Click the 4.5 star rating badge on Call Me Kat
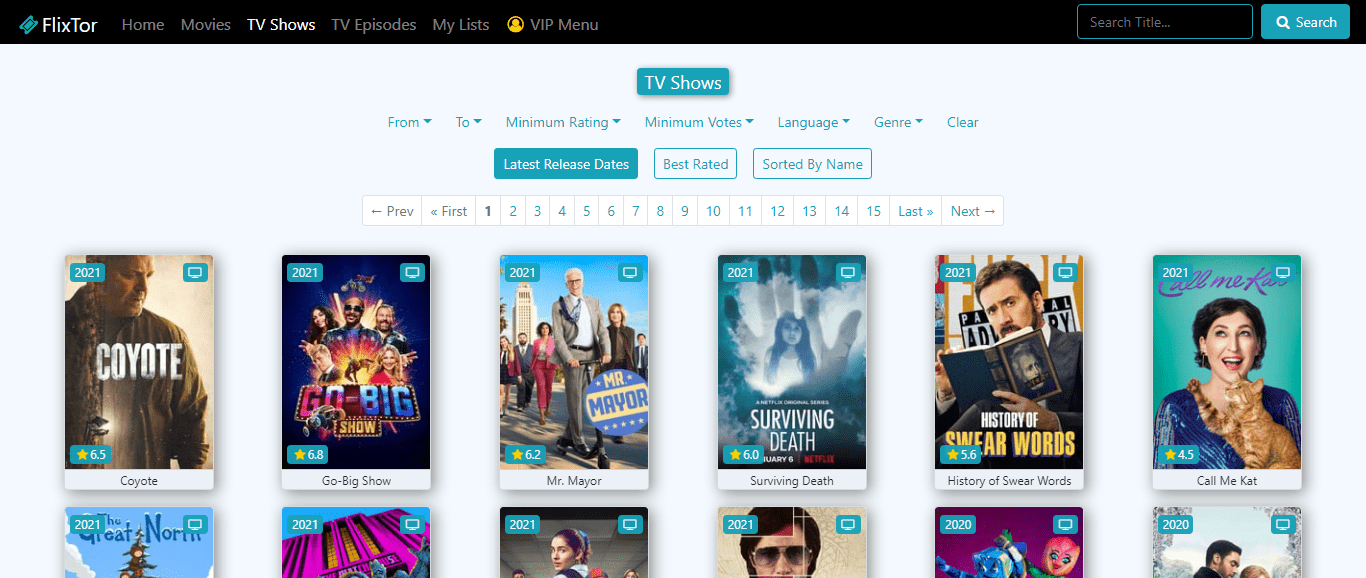The width and height of the screenshot is (1366, 578). pyautogui.click(x=1178, y=454)
